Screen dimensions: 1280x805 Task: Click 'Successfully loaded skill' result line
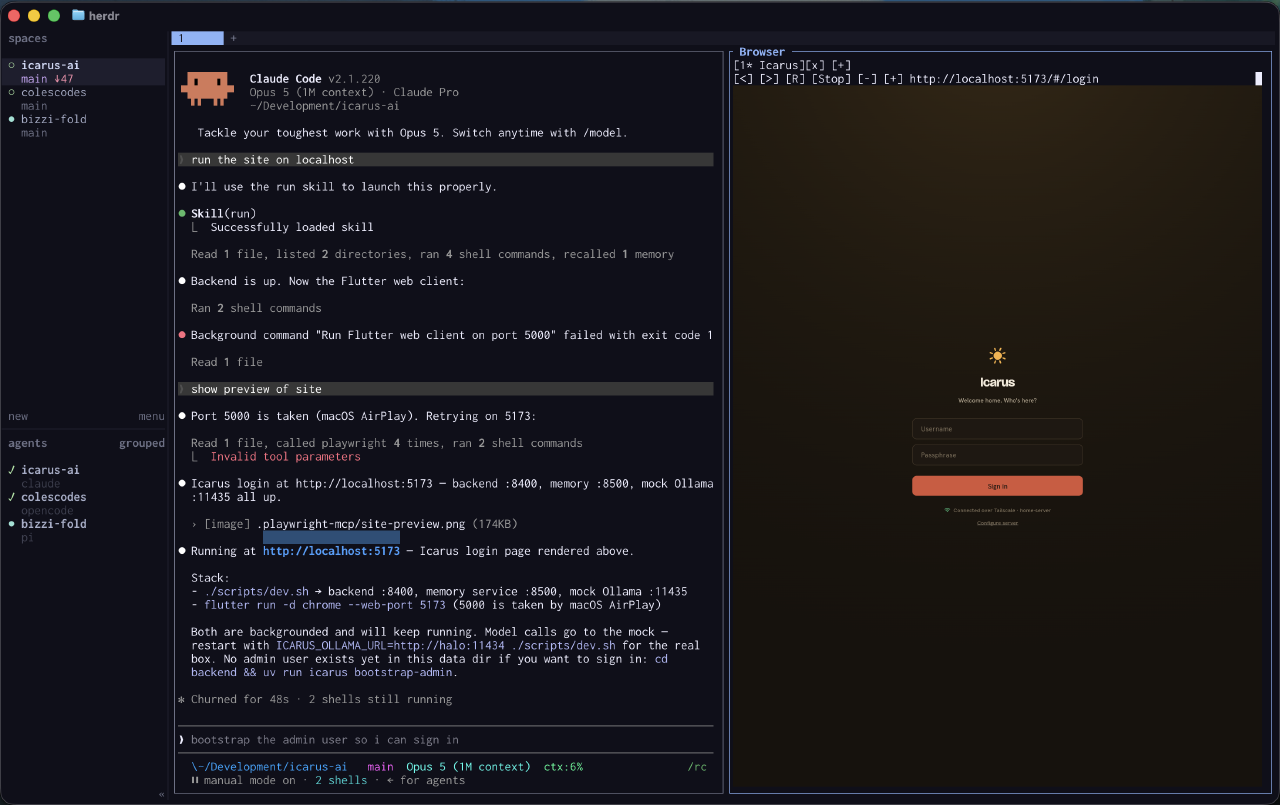click(x=292, y=227)
